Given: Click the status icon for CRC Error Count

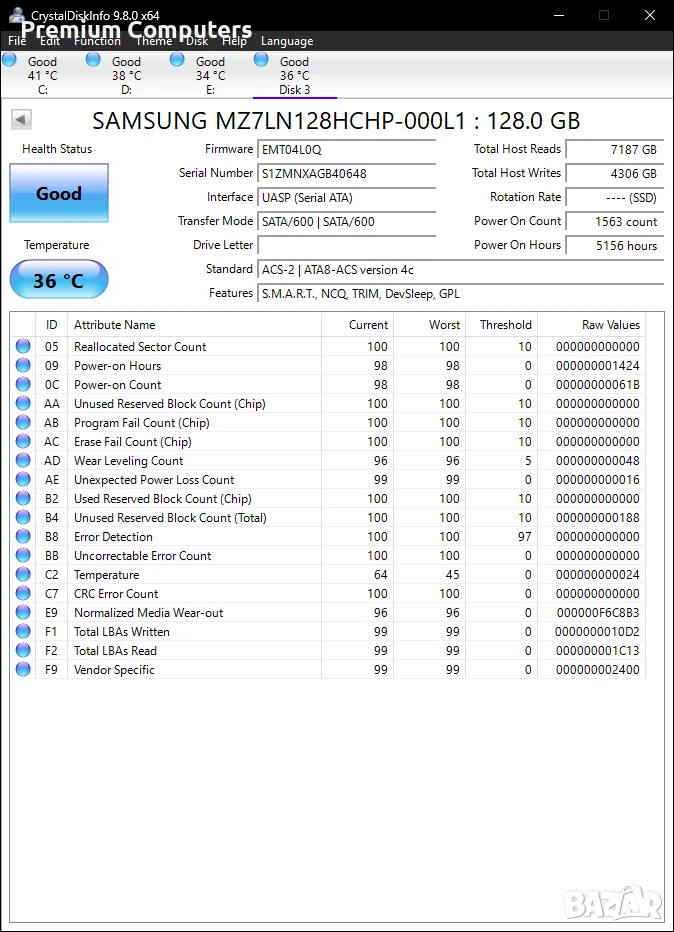Looking at the screenshot, I should point(23,593).
